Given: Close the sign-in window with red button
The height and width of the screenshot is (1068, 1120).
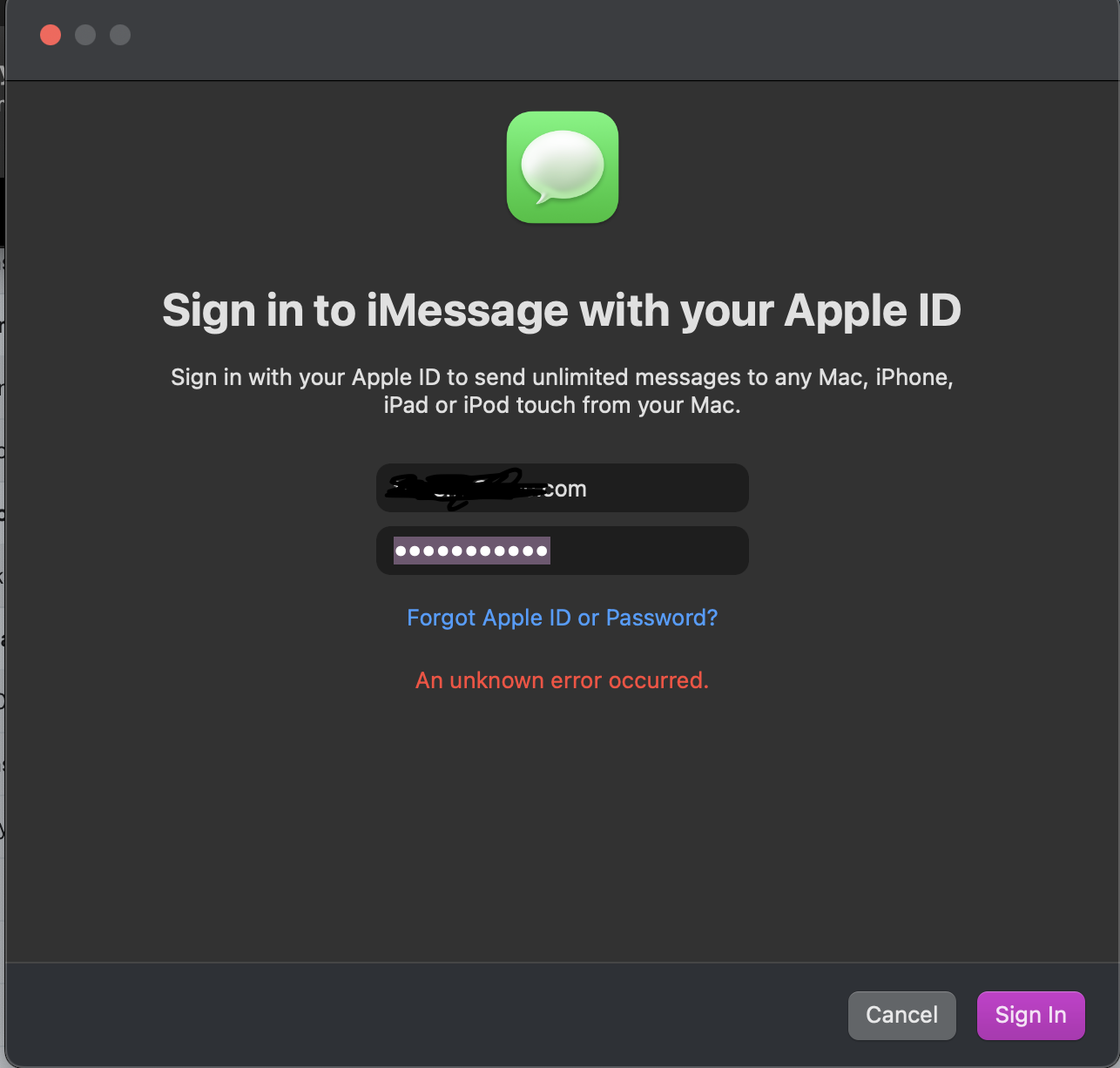Looking at the screenshot, I should [x=51, y=35].
